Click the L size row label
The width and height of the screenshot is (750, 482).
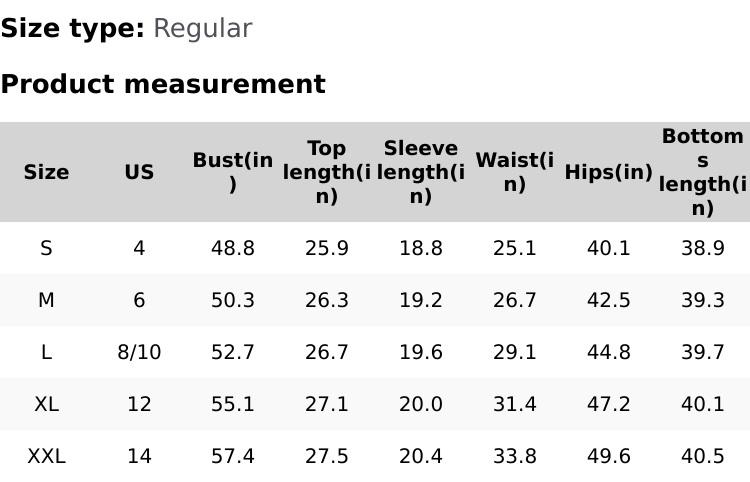coord(46,352)
